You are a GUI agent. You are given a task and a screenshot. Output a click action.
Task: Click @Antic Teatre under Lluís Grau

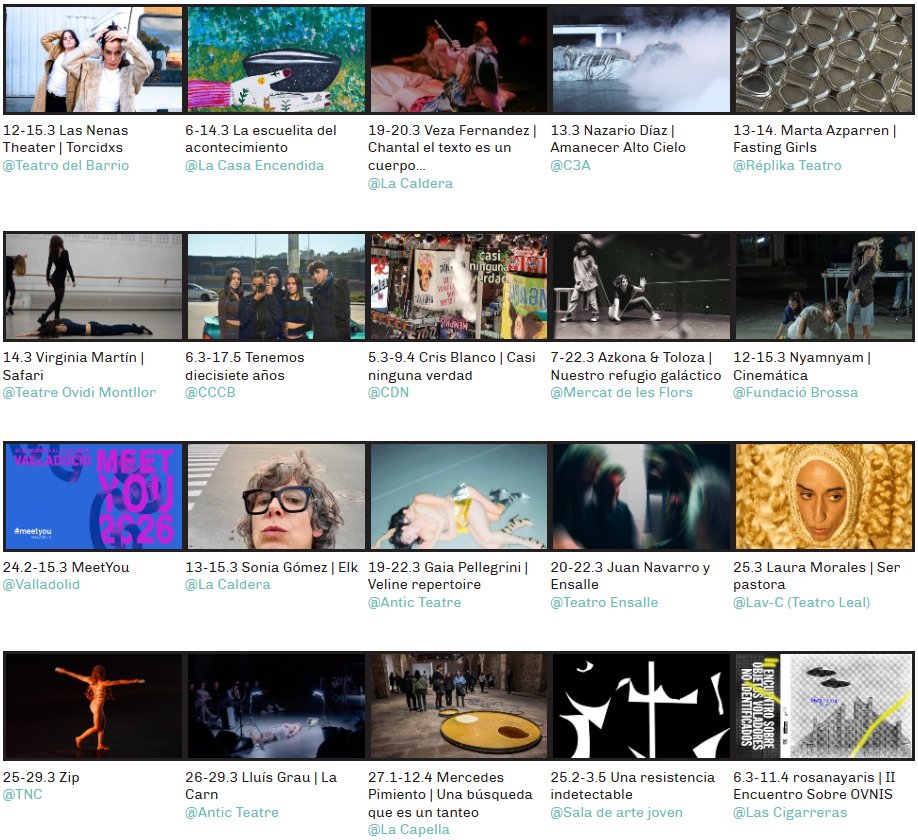pyautogui.click(x=232, y=812)
